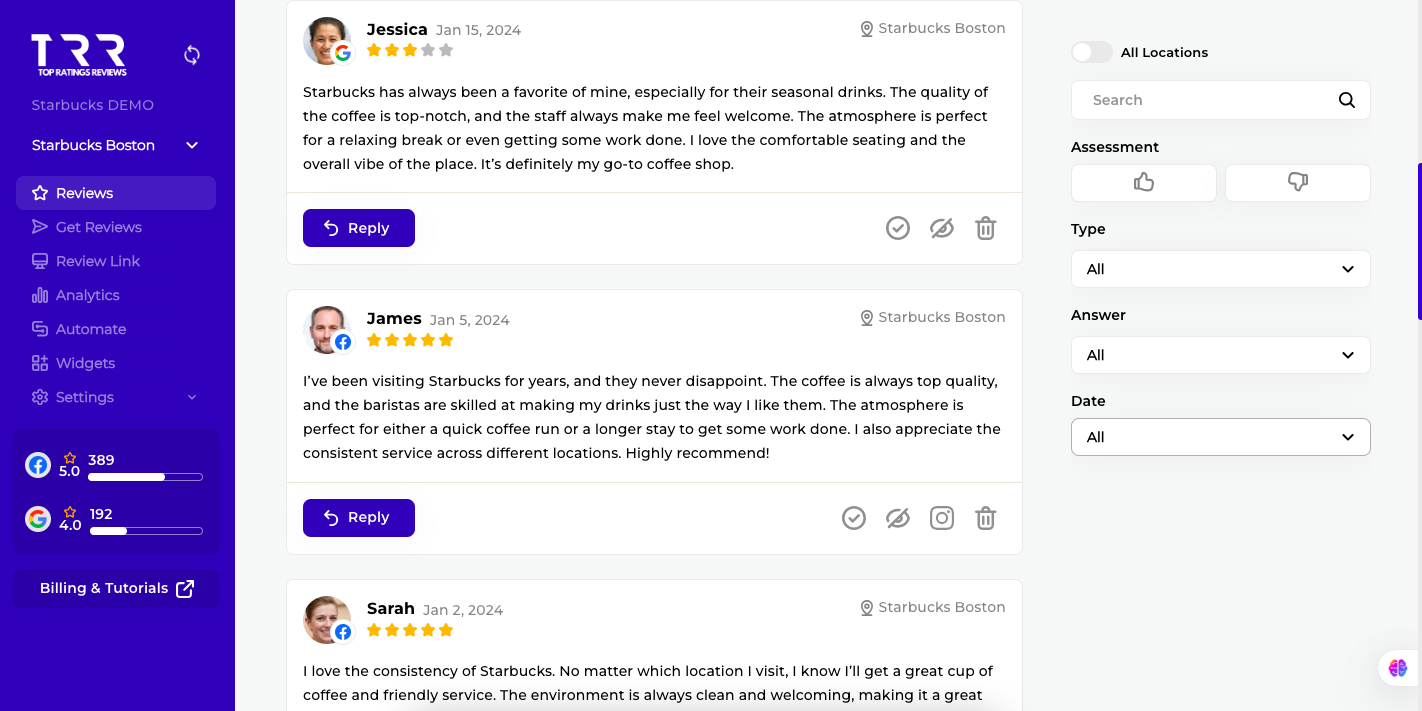Reply to Jessica's review

(359, 228)
